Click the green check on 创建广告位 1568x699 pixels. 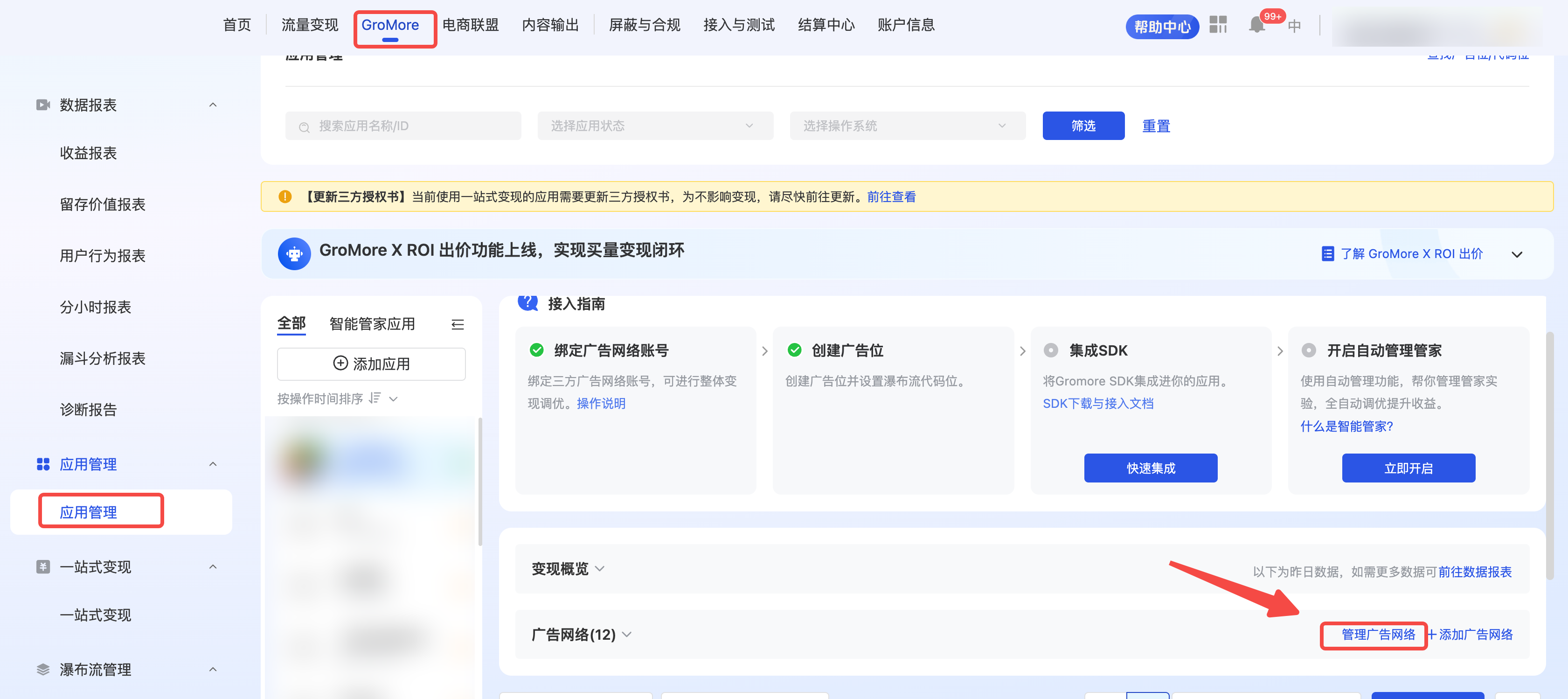tap(794, 350)
